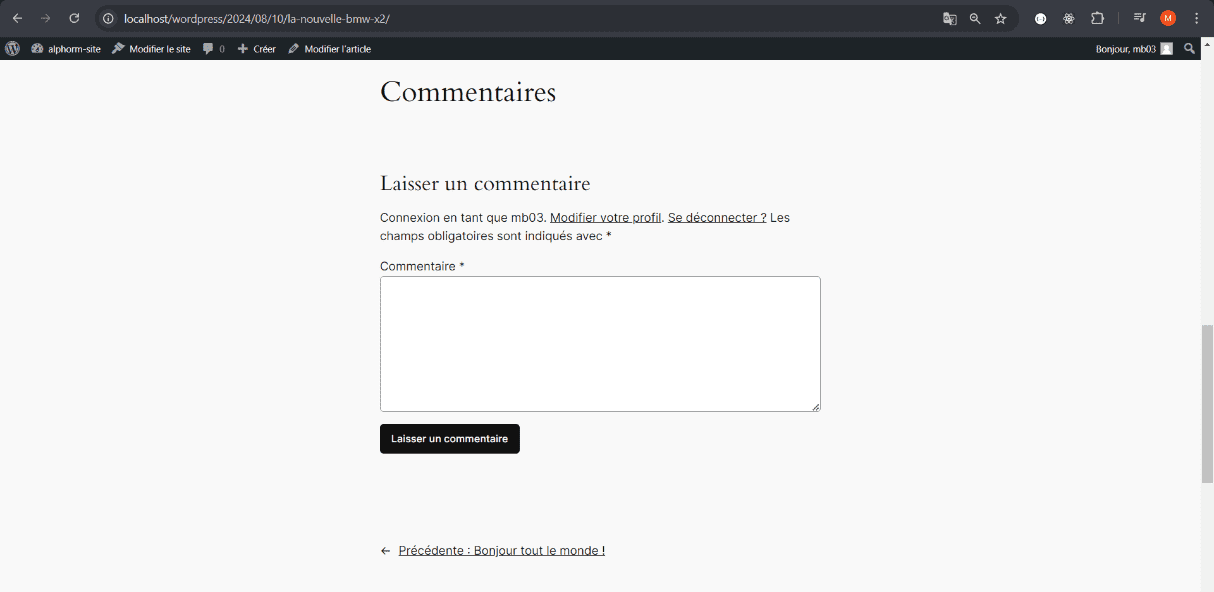Open the browser extensions puzzle icon
1214x592 pixels.
1097,18
